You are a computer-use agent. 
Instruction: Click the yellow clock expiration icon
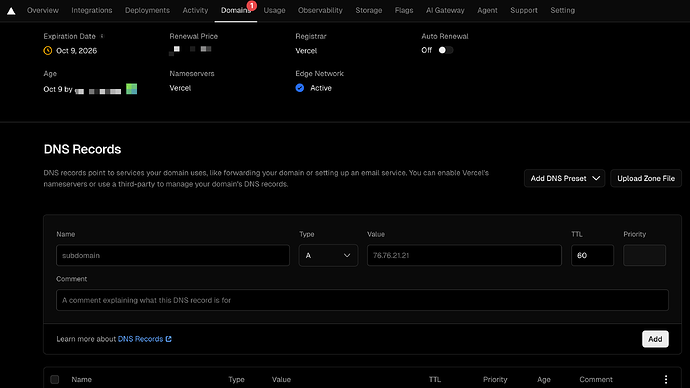coord(48,51)
